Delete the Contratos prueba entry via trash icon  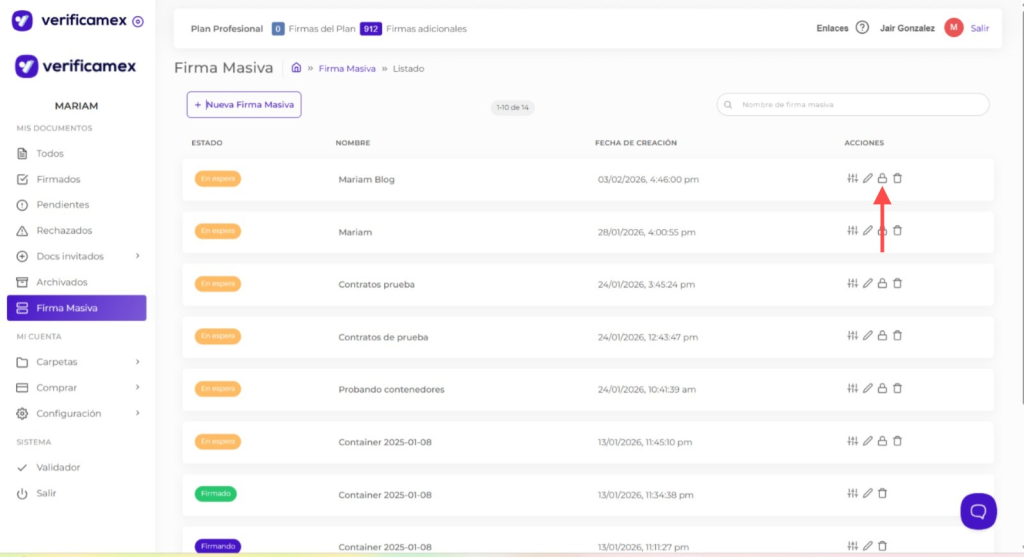coord(897,283)
